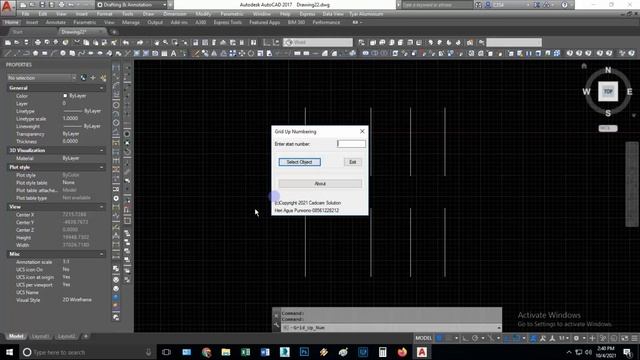The image size is (640, 360).
Task: Toggle 2D object snap in status bar
Action: [x=516, y=338]
